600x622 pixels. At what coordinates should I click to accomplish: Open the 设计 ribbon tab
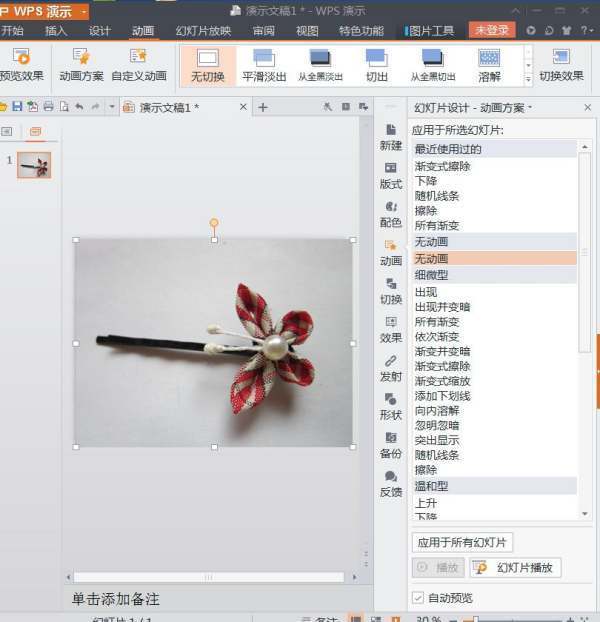click(x=99, y=31)
